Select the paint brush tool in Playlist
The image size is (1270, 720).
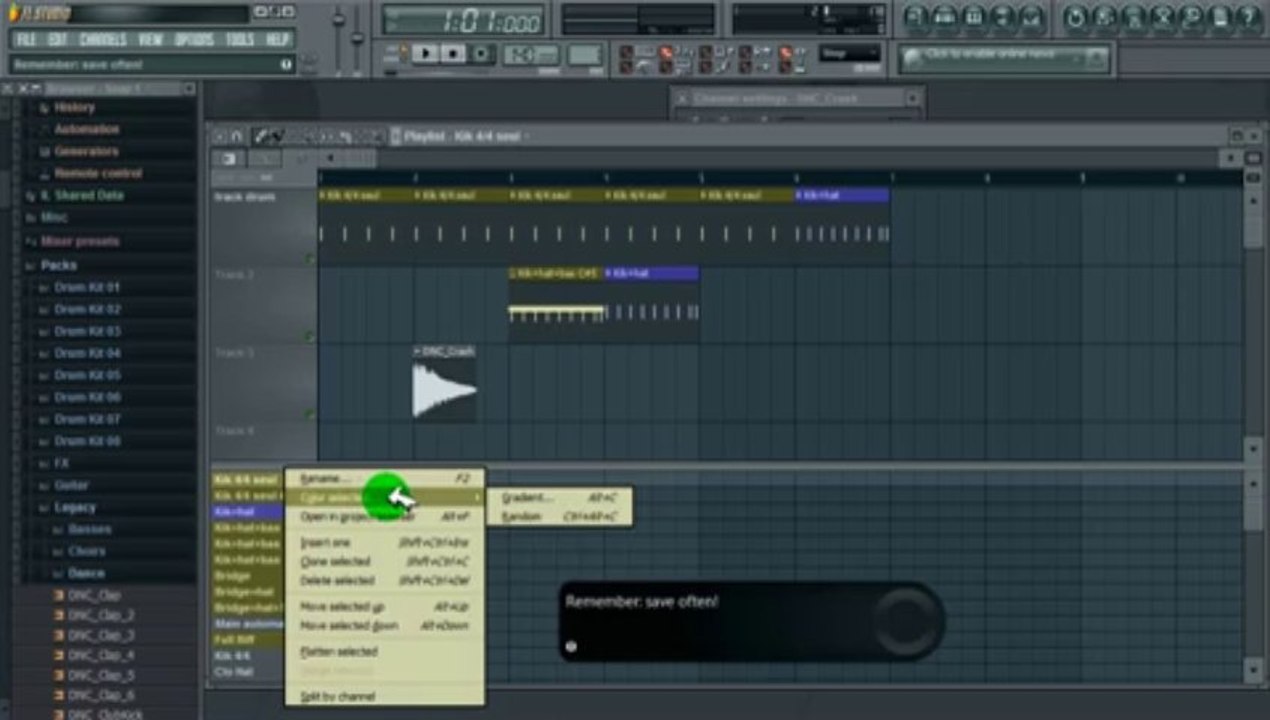(276, 136)
